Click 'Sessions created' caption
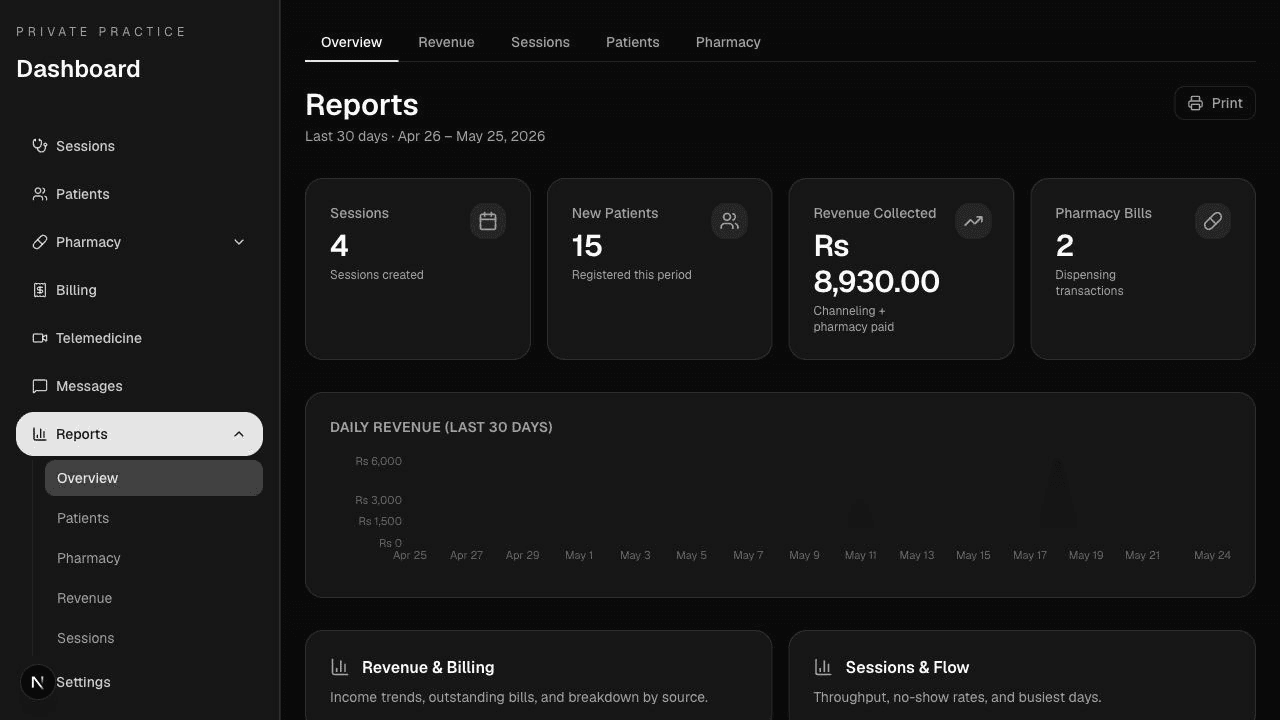 [377, 275]
